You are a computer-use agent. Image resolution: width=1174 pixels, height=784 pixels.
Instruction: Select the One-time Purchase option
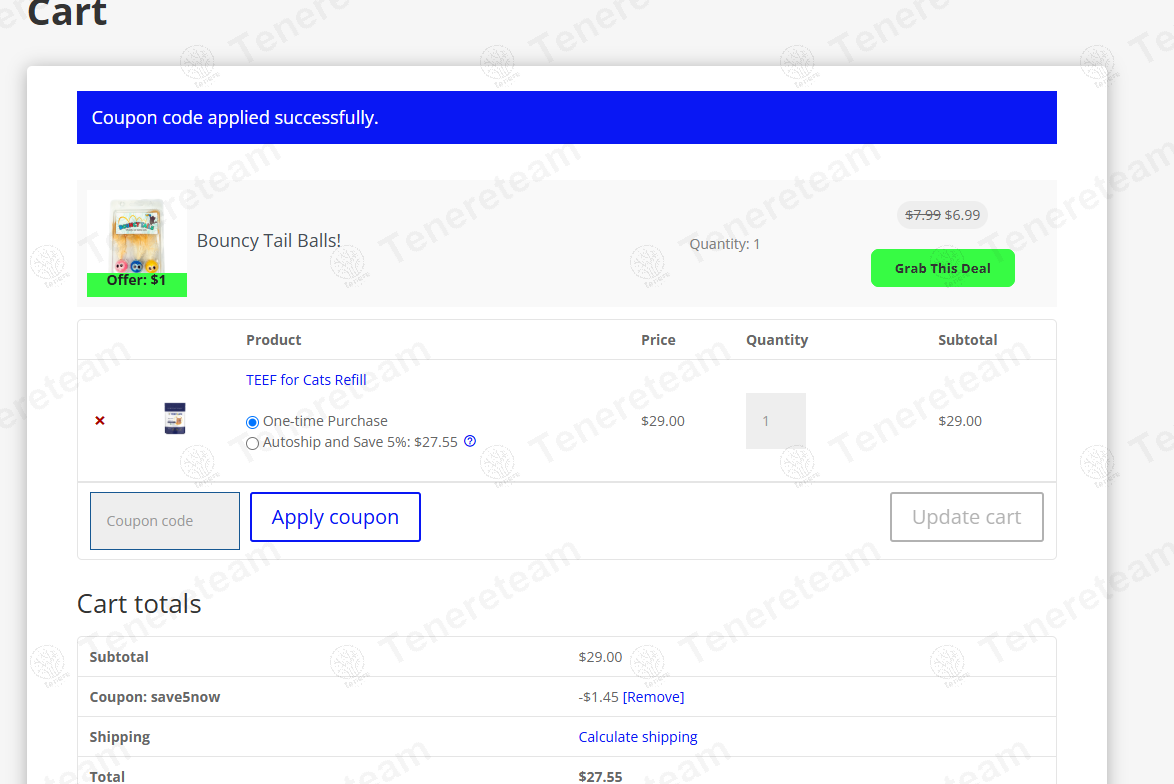pos(252,422)
